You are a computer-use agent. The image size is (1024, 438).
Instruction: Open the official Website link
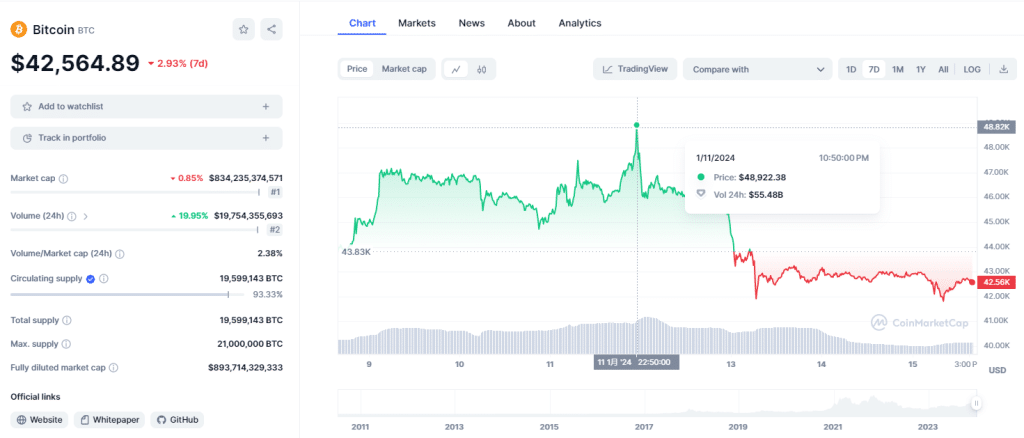click(x=40, y=420)
